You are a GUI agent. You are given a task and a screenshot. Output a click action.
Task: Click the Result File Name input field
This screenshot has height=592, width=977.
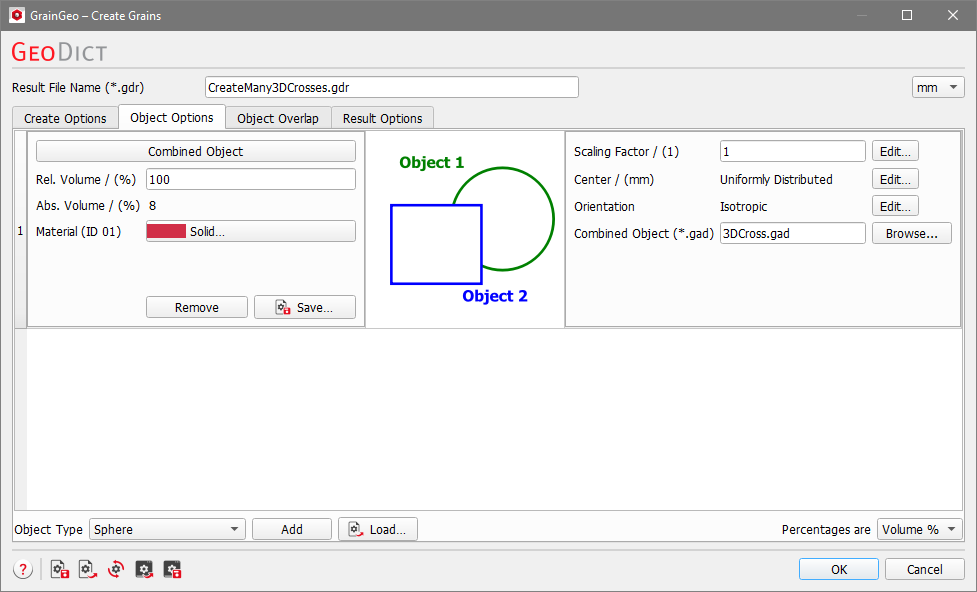coord(391,87)
